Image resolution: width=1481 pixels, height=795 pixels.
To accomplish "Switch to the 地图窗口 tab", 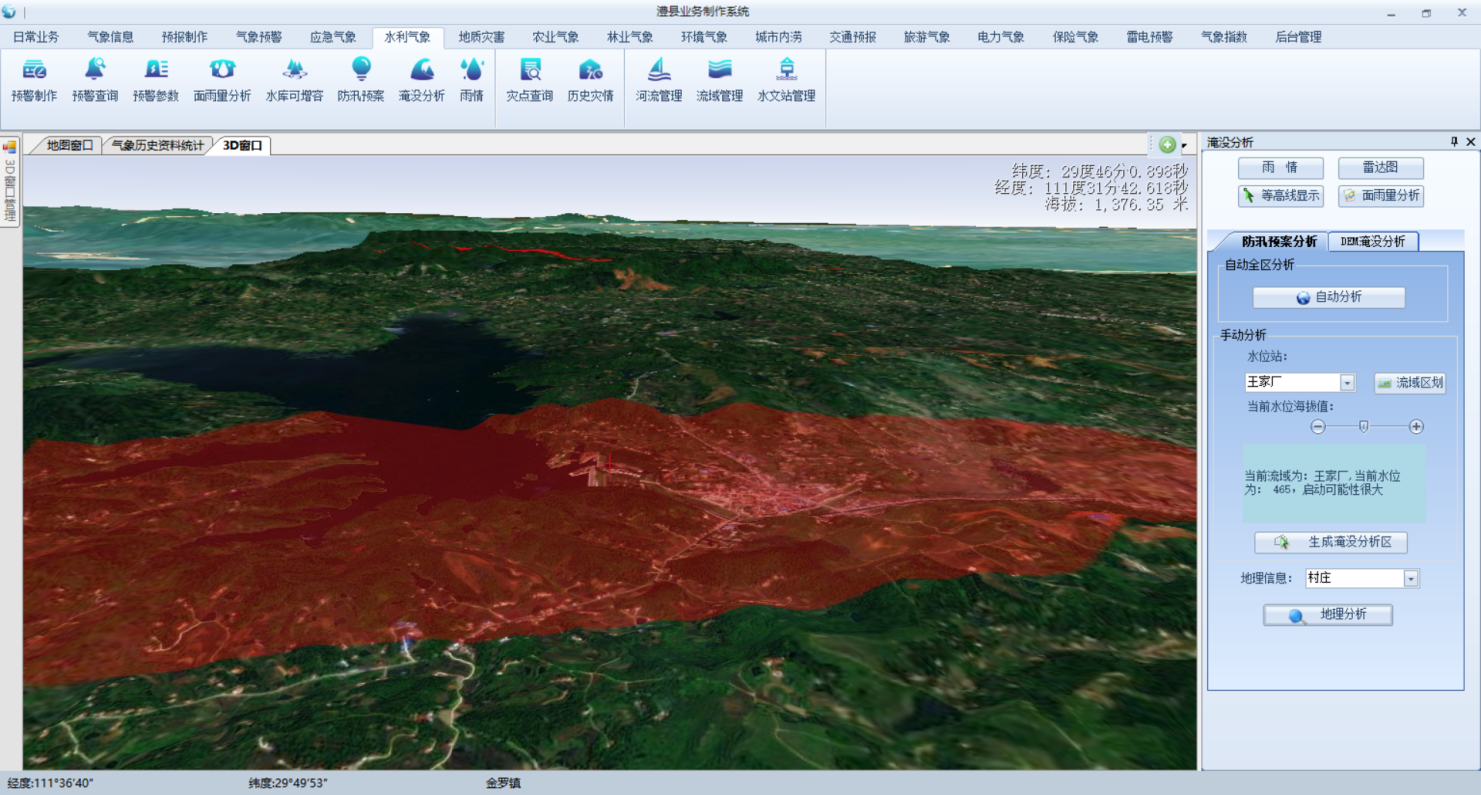I will point(68,146).
